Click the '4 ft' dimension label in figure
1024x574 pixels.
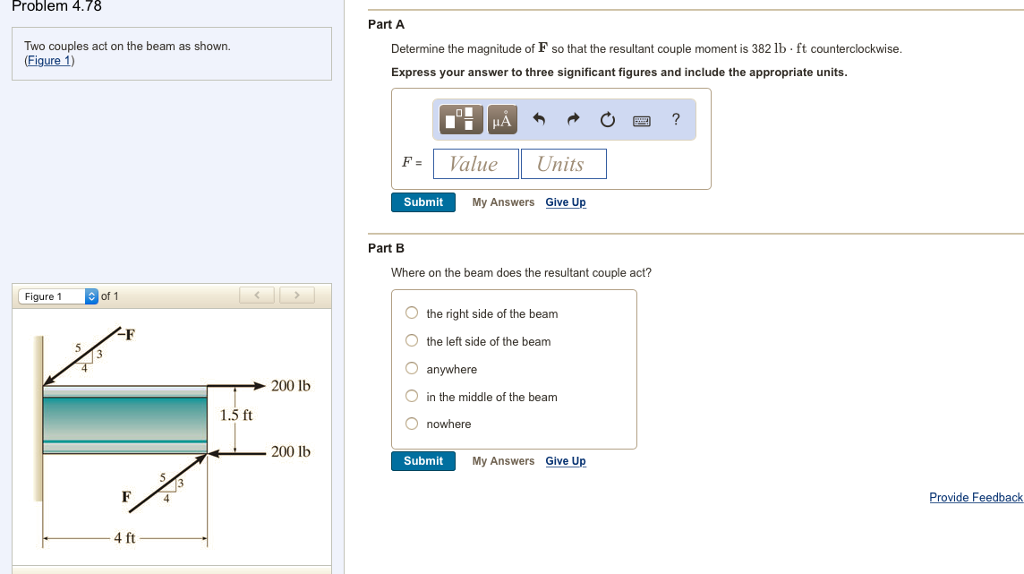[124, 538]
